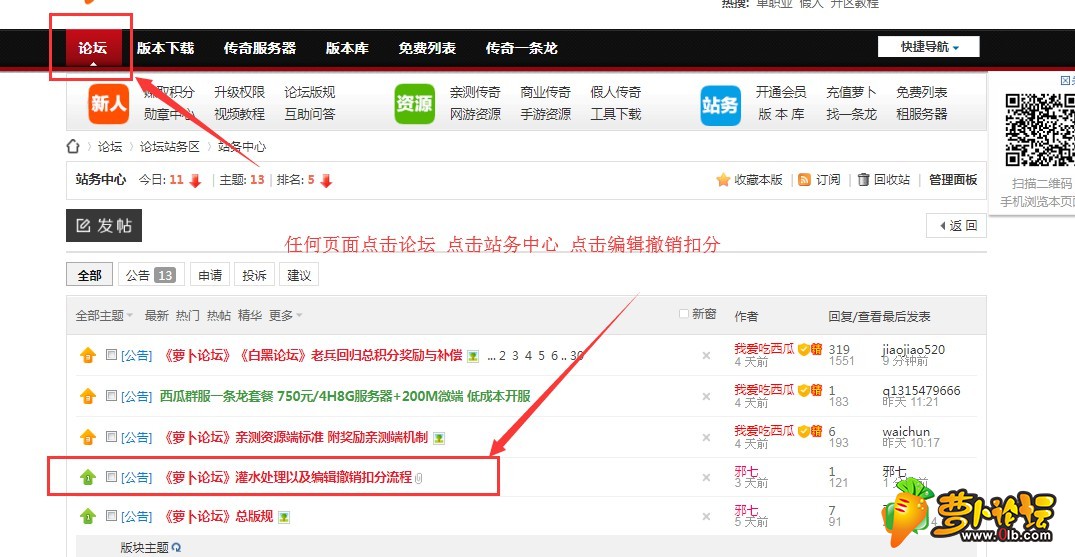Check the box for 亲测资源端标准 thread
Image resolution: width=1075 pixels, height=557 pixels.
coord(111,436)
